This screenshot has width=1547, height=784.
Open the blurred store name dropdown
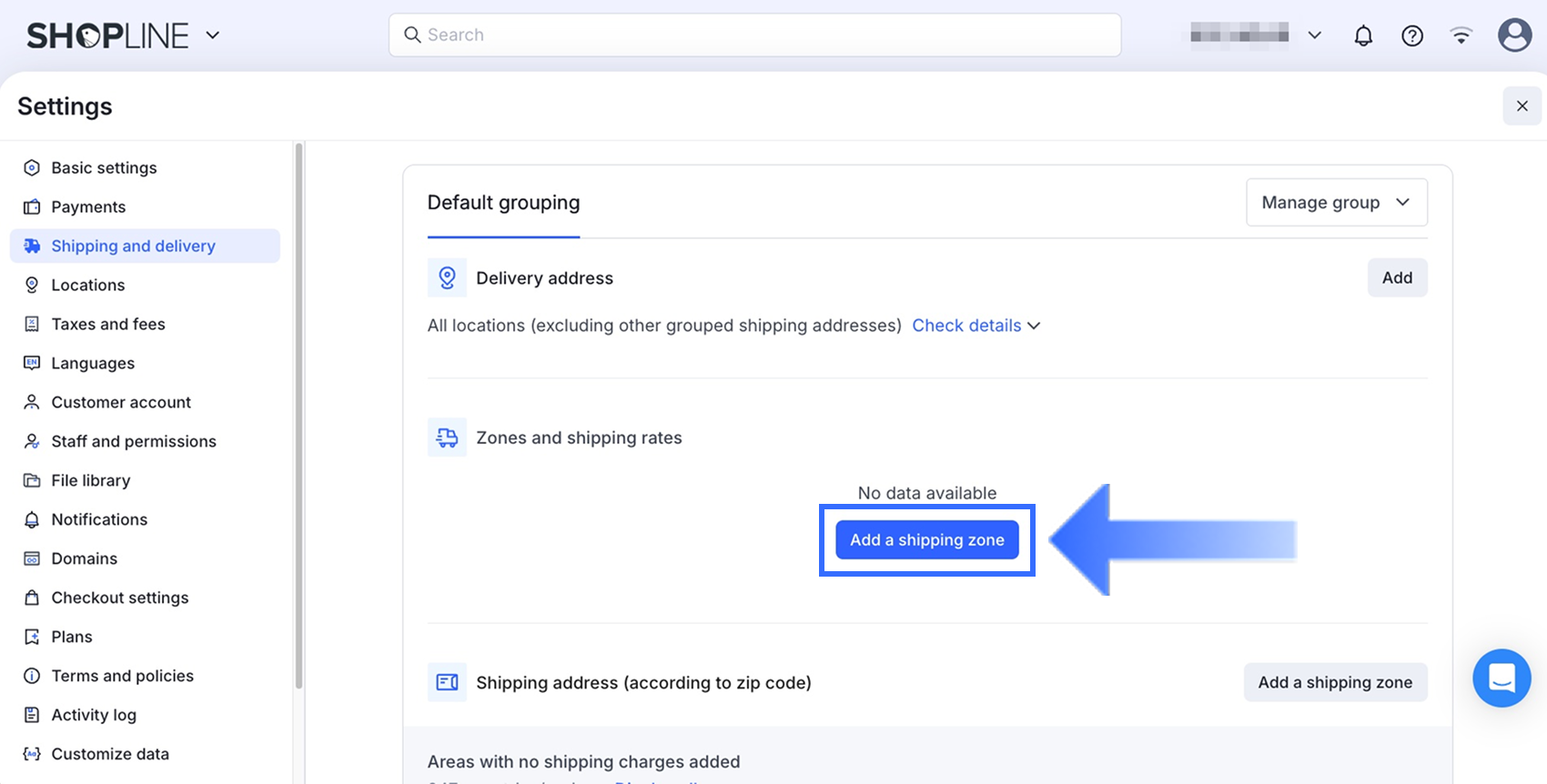point(1256,35)
